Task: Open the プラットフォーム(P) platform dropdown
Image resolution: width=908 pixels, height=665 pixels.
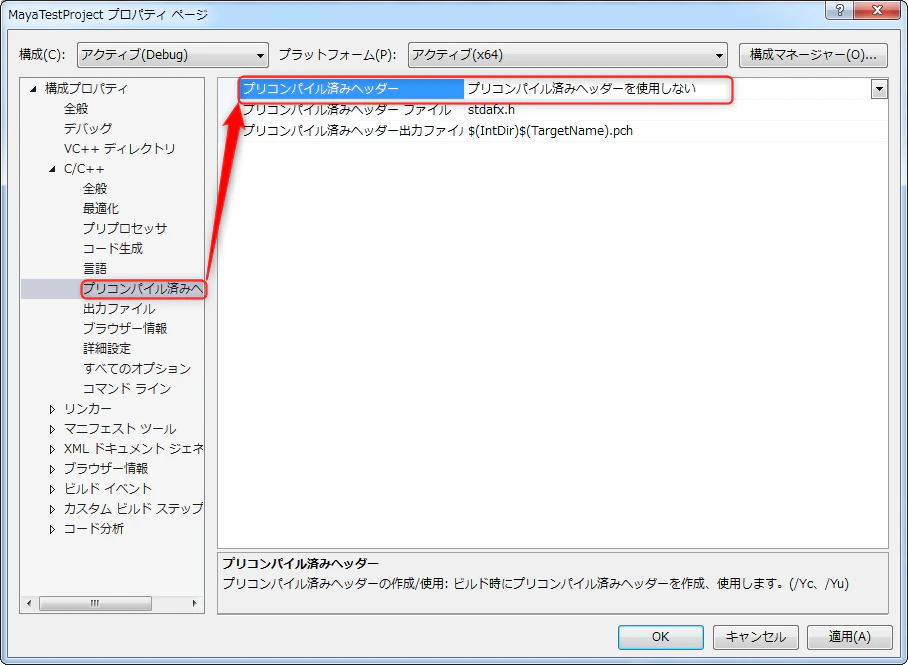Action: pyautogui.click(x=568, y=56)
